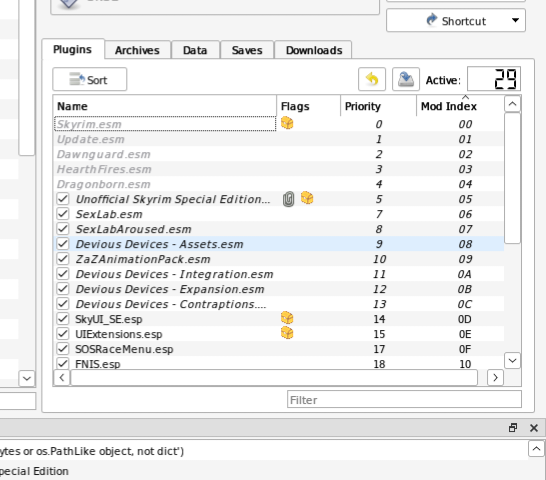The image size is (546, 480).
Task: Click plugin list scroll right arrow
Action: click(495, 378)
